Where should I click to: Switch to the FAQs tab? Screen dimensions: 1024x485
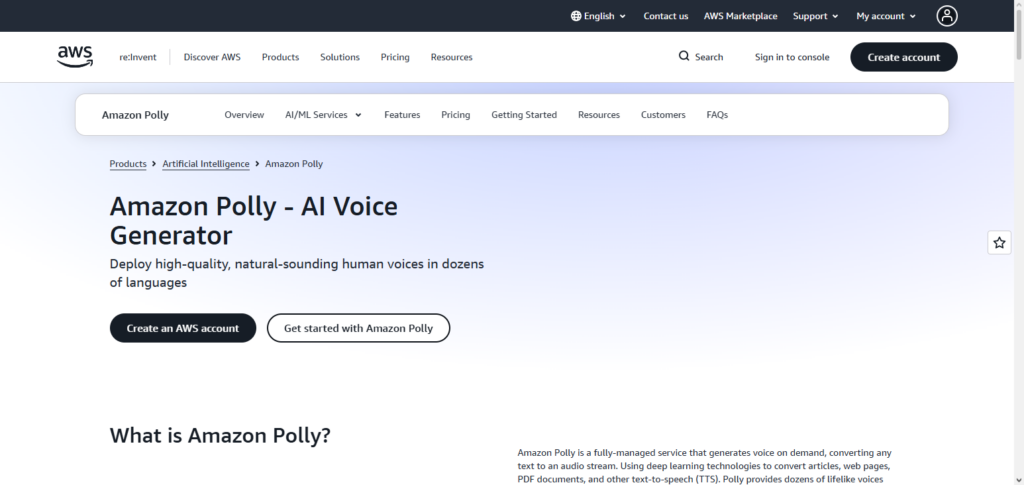pyautogui.click(x=717, y=115)
